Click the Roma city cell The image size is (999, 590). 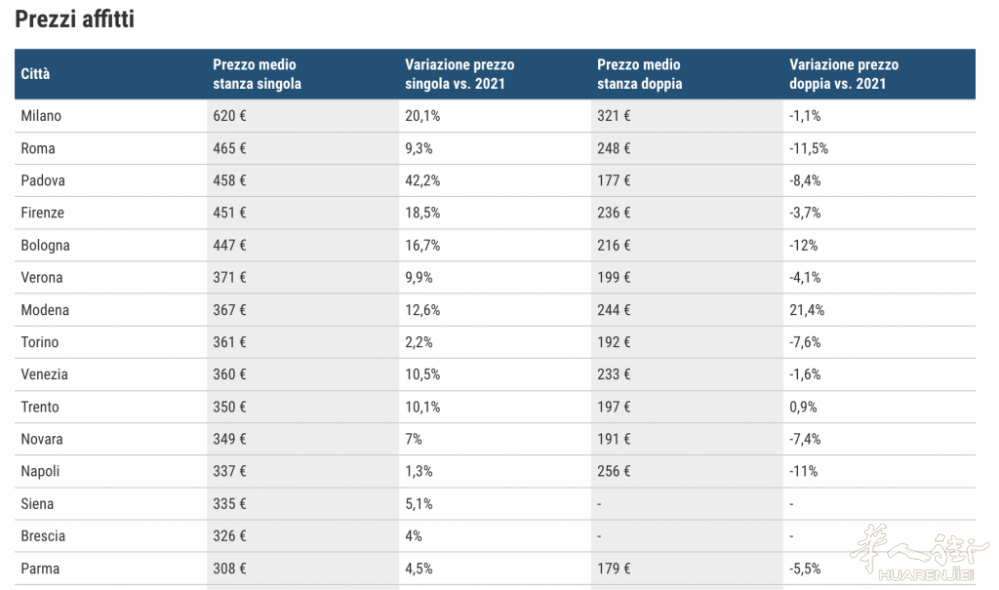click(38, 148)
